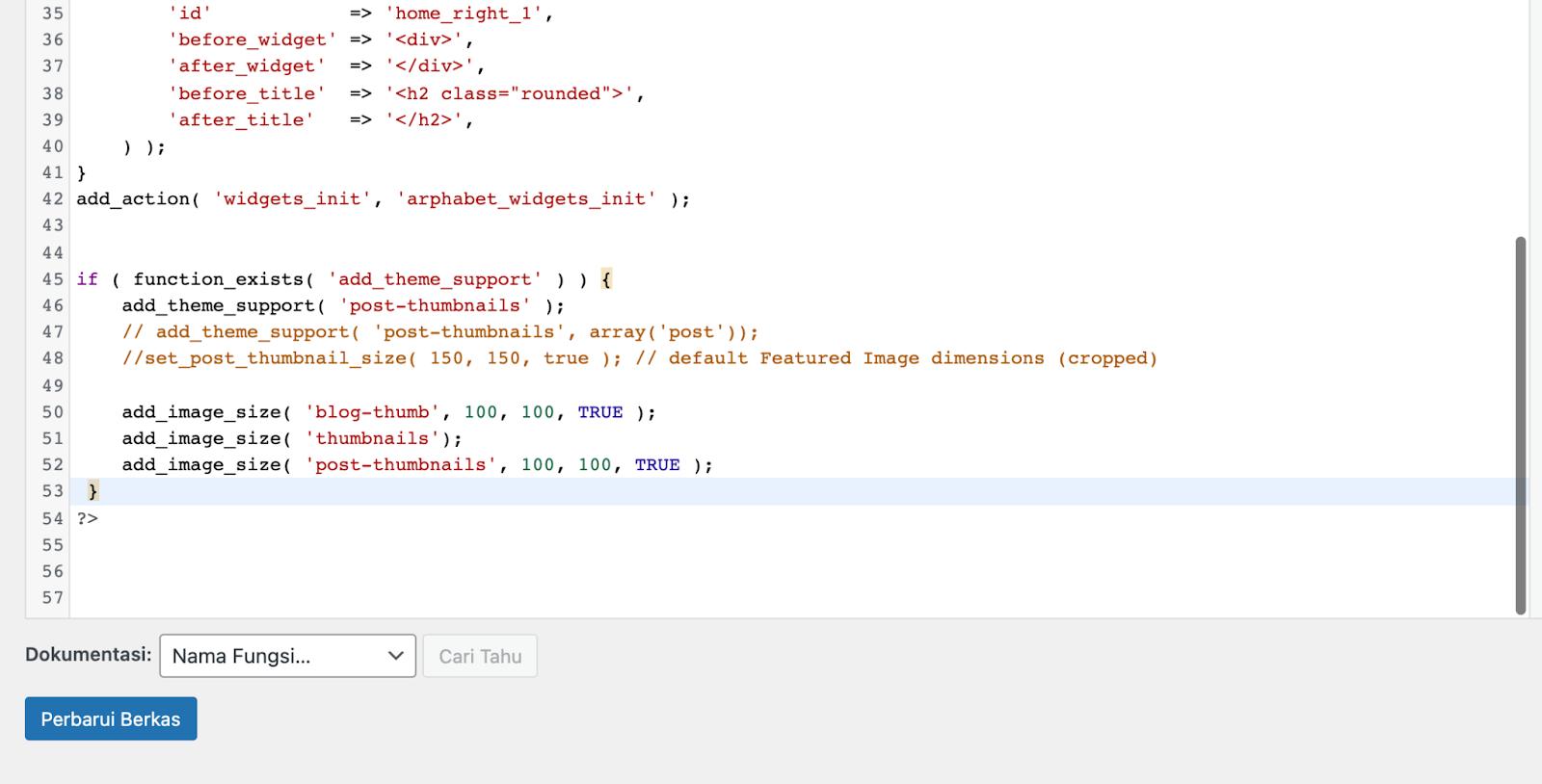The width and height of the screenshot is (1542, 784).
Task: Click line number 42 in the gutter
Action: (x=52, y=199)
